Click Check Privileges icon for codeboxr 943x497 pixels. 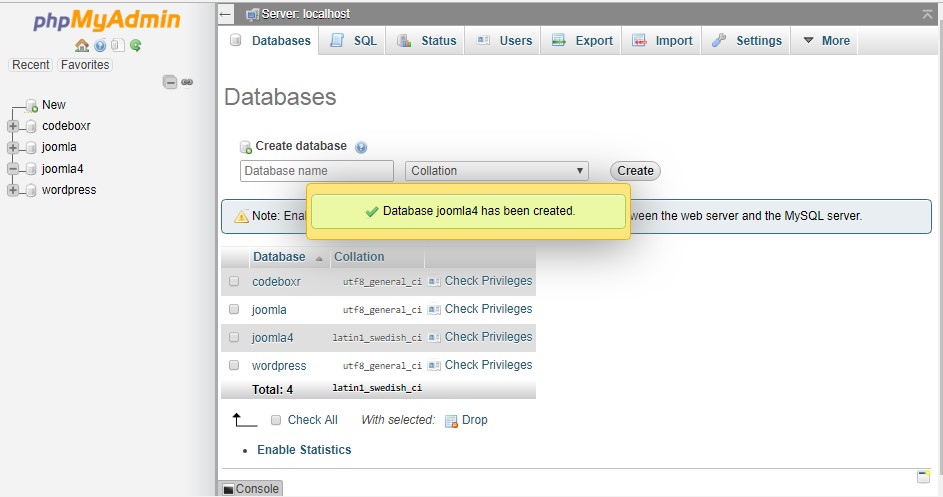[x=434, y=281]
